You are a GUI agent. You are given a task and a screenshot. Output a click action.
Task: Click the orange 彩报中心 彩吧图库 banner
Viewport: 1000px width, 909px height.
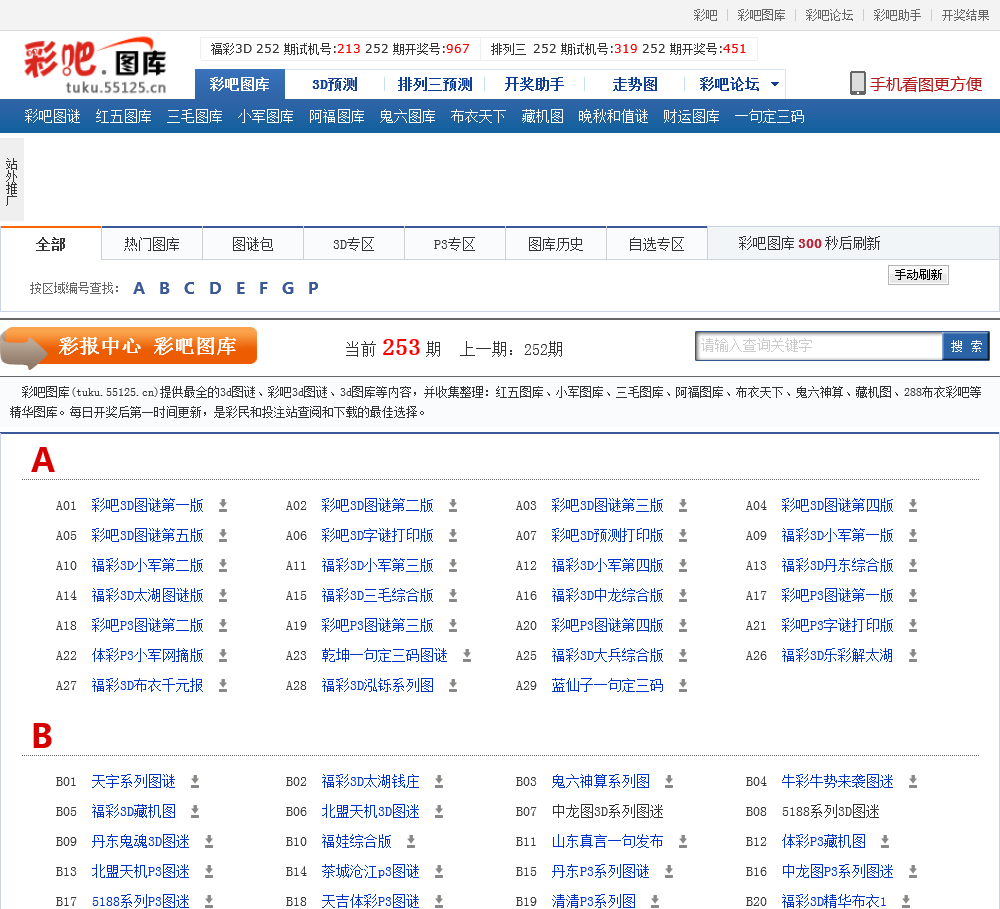pyautogui.click(x=129, y=348)
